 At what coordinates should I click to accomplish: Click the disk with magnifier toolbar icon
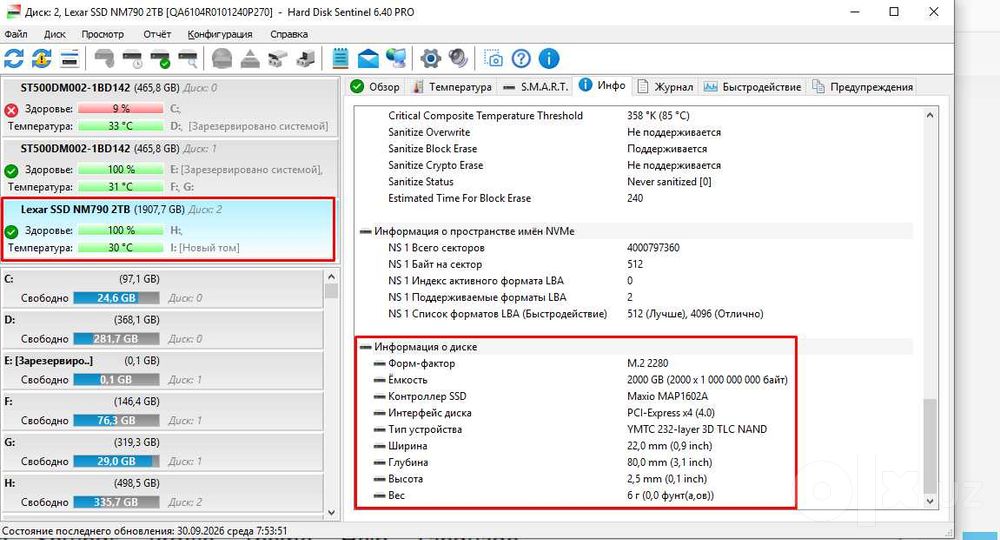tap(188, 59)
